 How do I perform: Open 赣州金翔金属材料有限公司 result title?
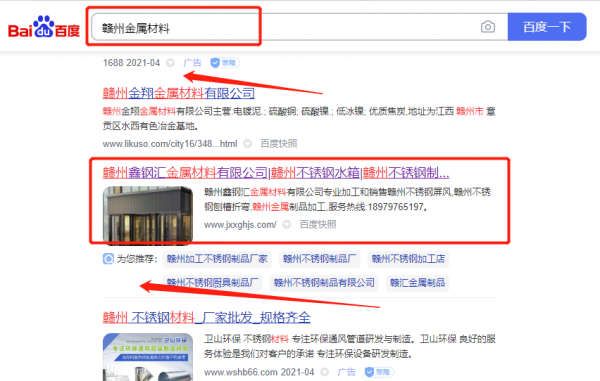coord(179,93)
